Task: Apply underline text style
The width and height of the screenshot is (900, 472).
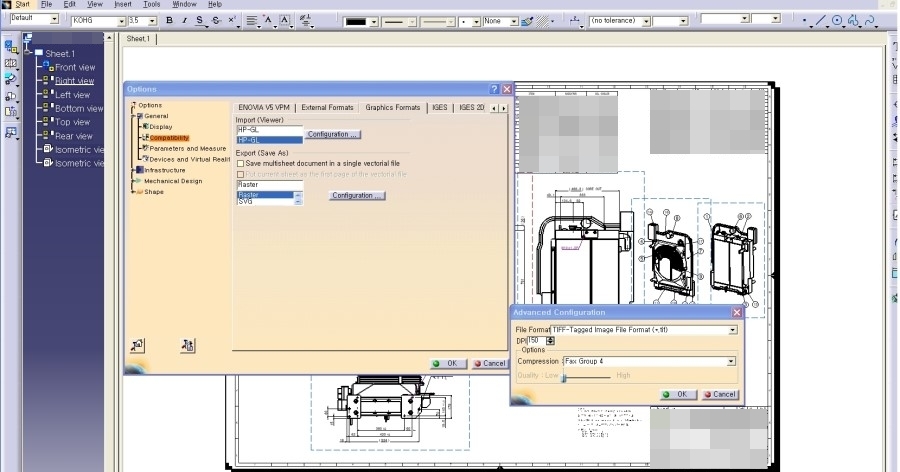Action: click(199, 21)
